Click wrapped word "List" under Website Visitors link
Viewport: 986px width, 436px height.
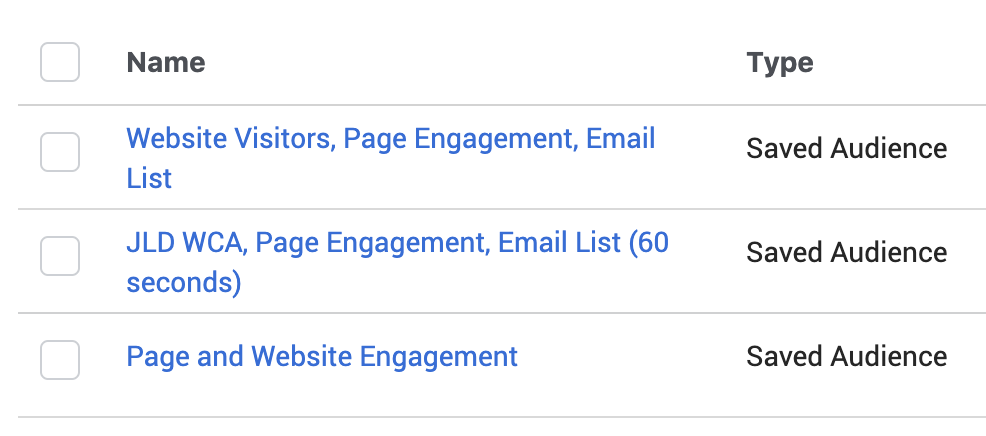pyautogui.click(x=149, y=179)
